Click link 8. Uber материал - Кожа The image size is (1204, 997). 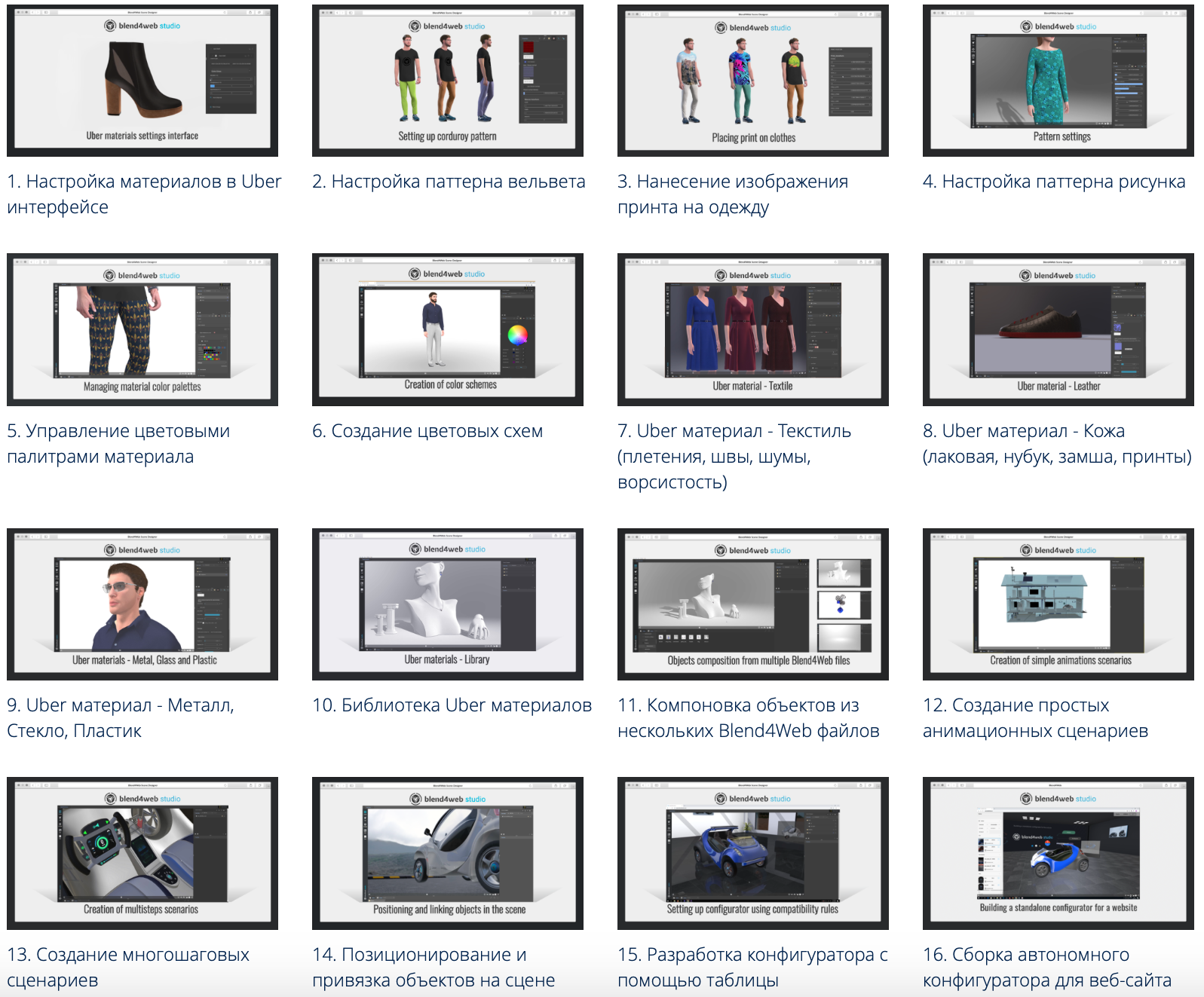1057,444
